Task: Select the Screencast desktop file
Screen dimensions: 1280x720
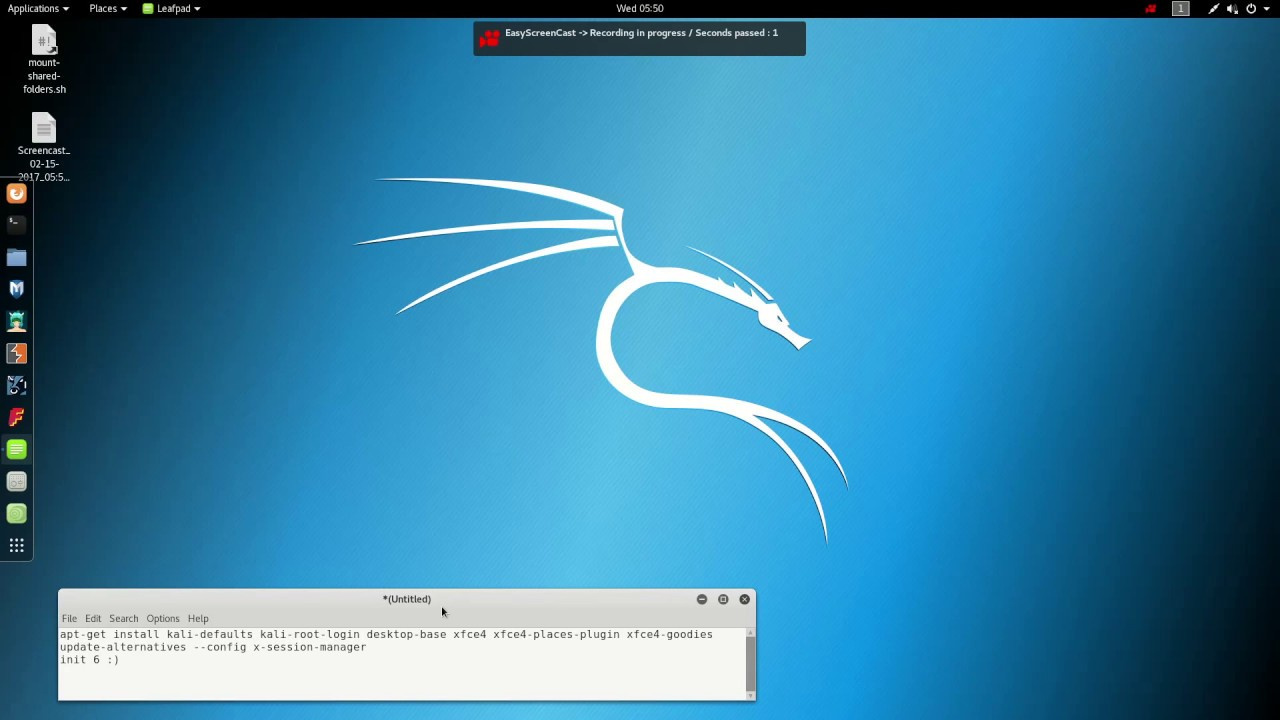Action: 44,148
